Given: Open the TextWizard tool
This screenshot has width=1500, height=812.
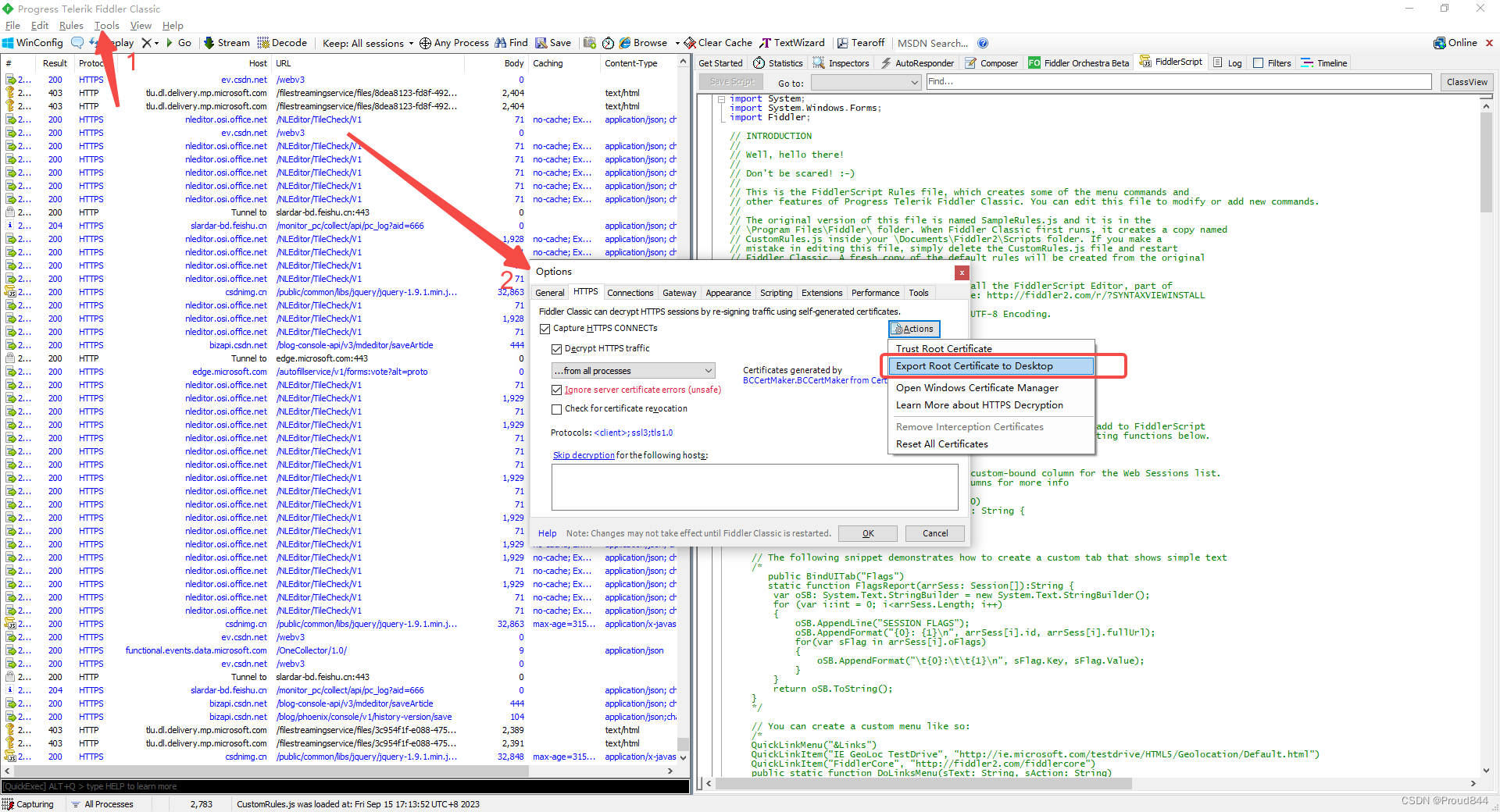Looking at the screenshot, I should (792, 43).
